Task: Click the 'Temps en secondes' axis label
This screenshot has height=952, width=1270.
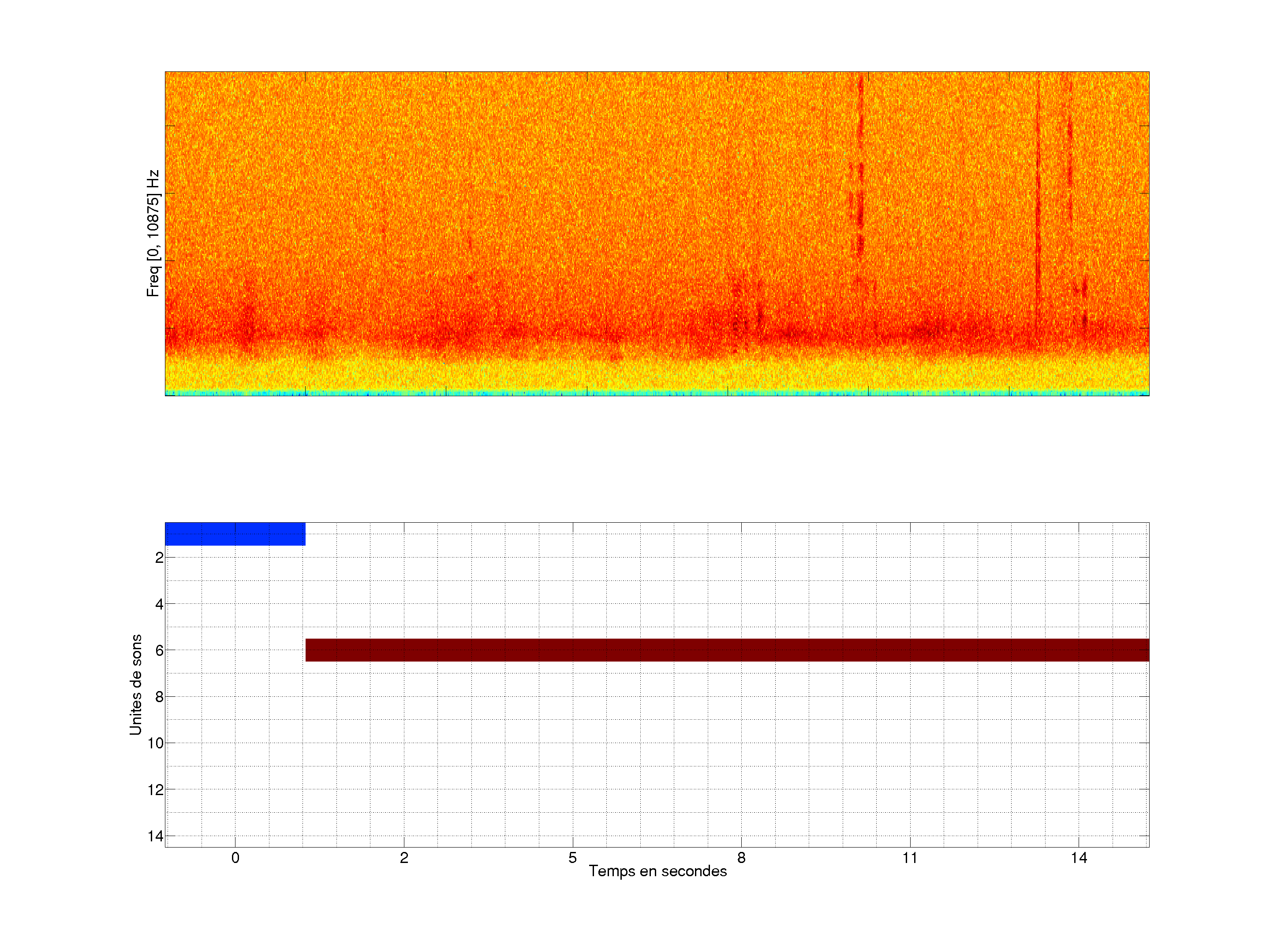Action: coord(657,871)
